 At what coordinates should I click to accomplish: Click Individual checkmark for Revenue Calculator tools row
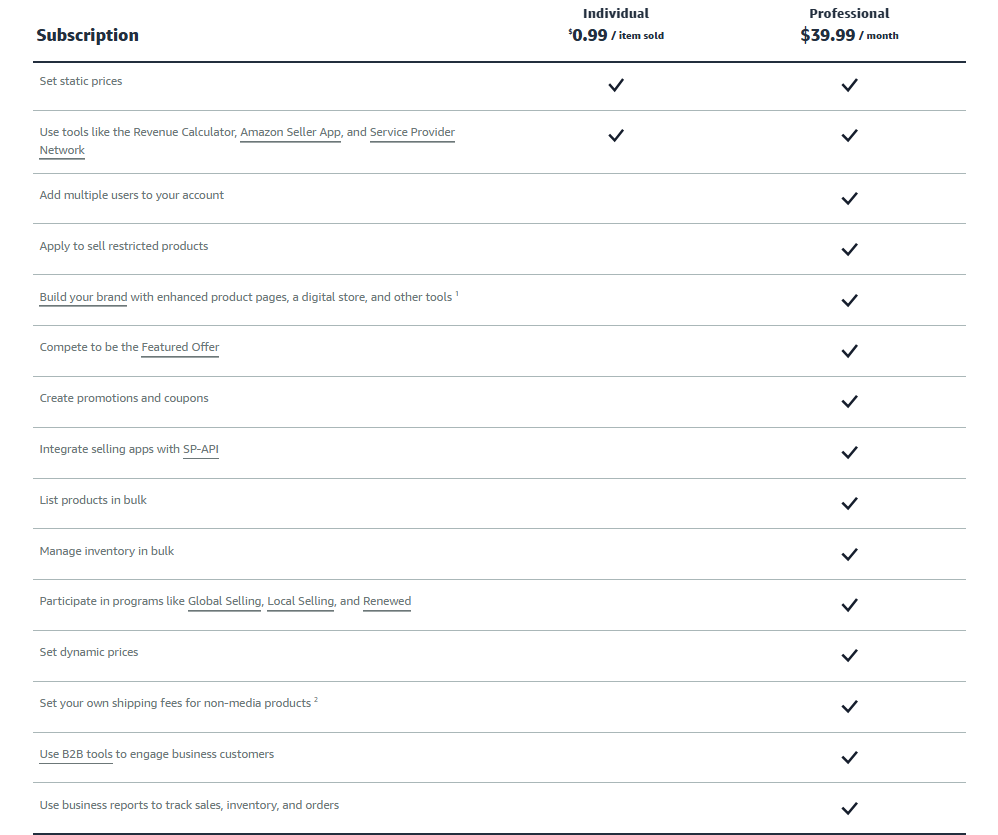pos(616,135)
